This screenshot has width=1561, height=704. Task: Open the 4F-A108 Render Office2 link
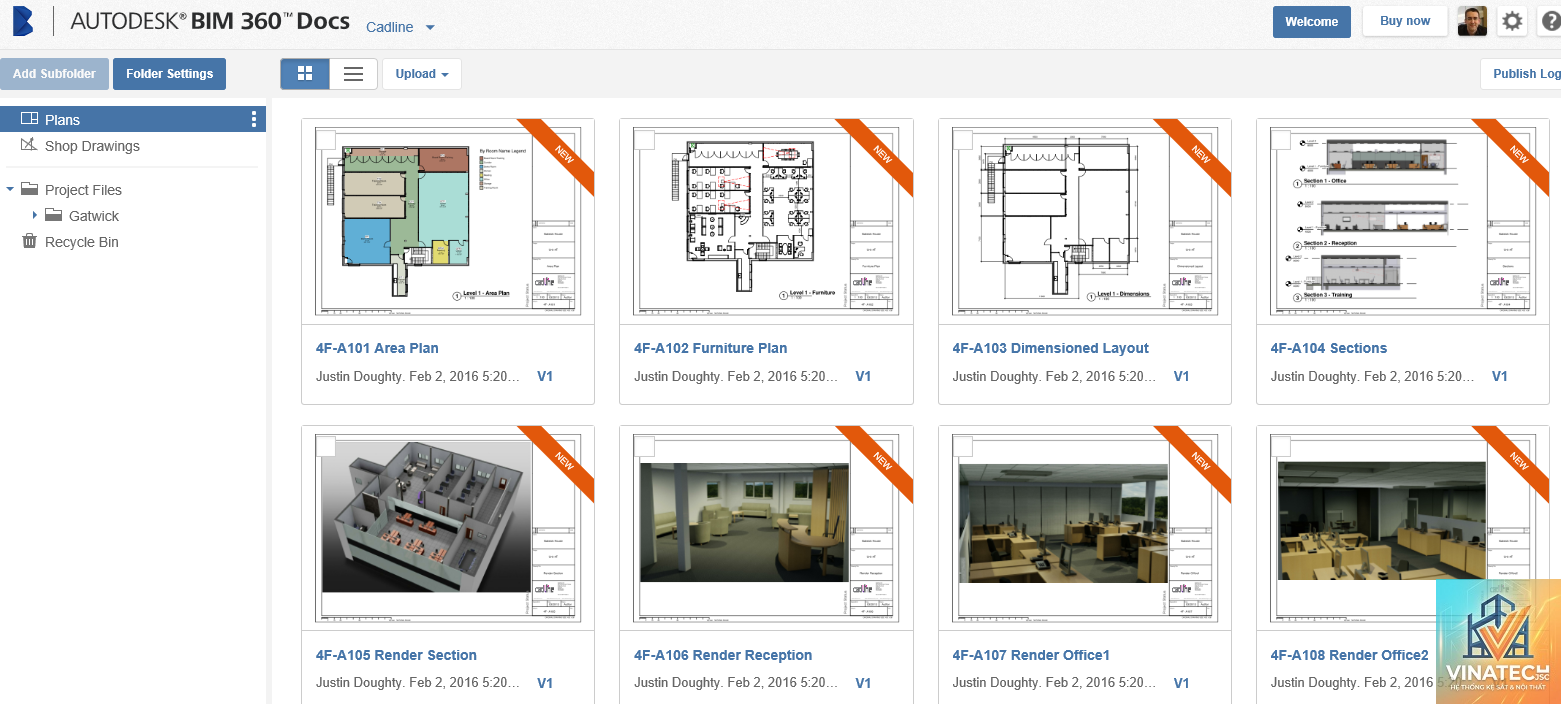[x=1350, y=655]
